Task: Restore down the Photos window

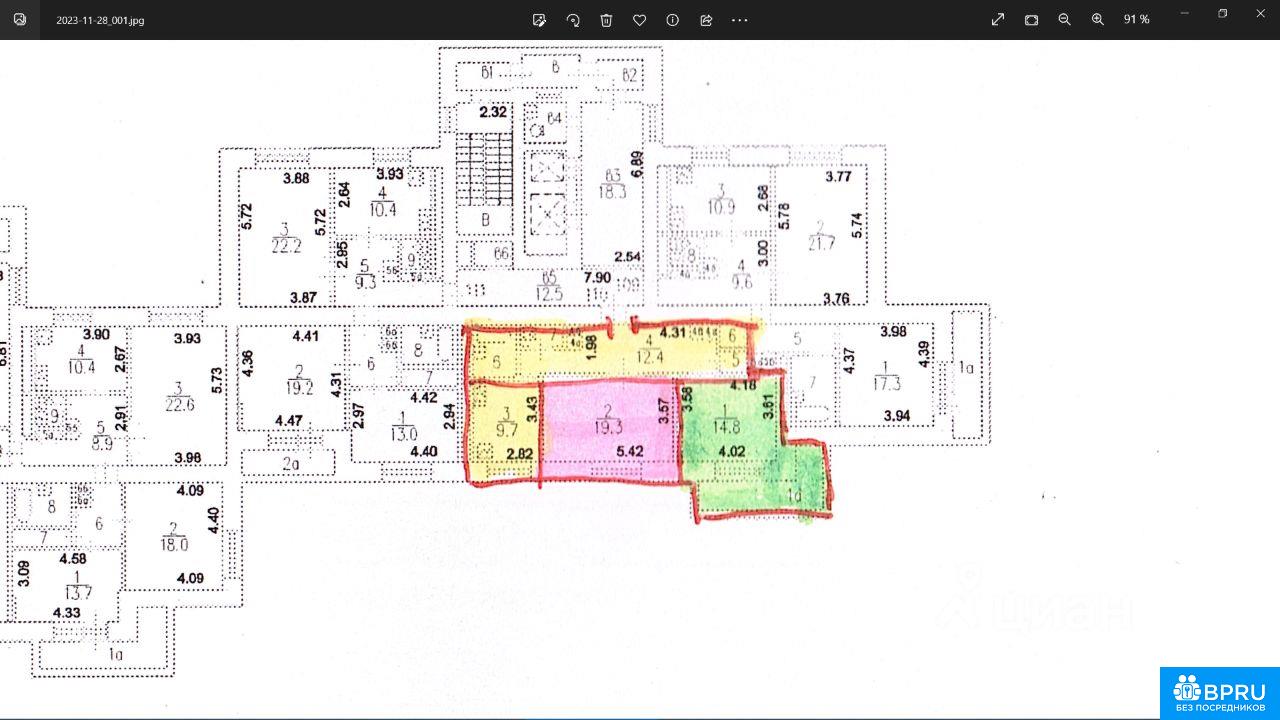Action: click(x=1222, y=14)
